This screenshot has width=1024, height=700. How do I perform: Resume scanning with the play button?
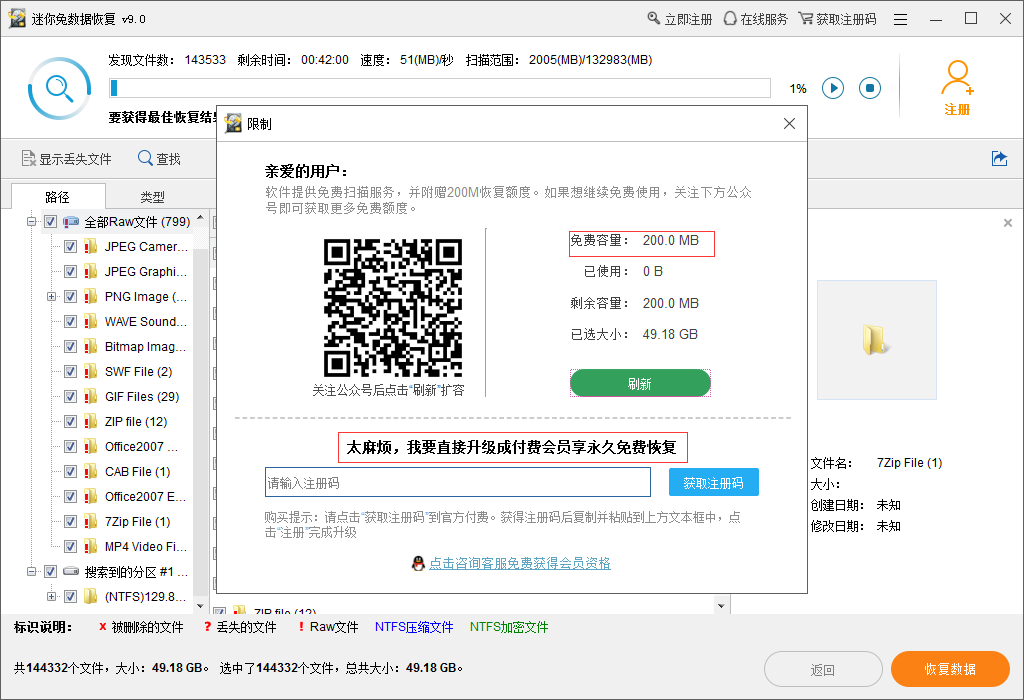833,88
